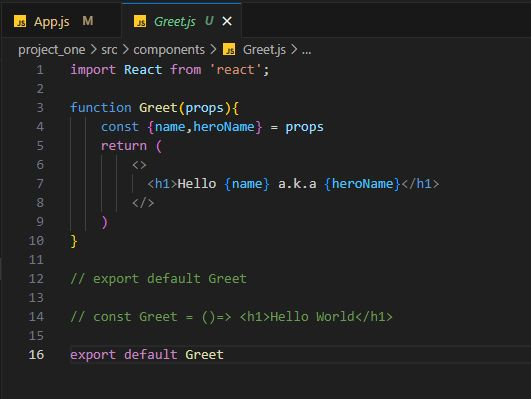Click heroName in the destructuring on line 4
This screenshot has width=531, height=399.
click(x=224, y=127)
